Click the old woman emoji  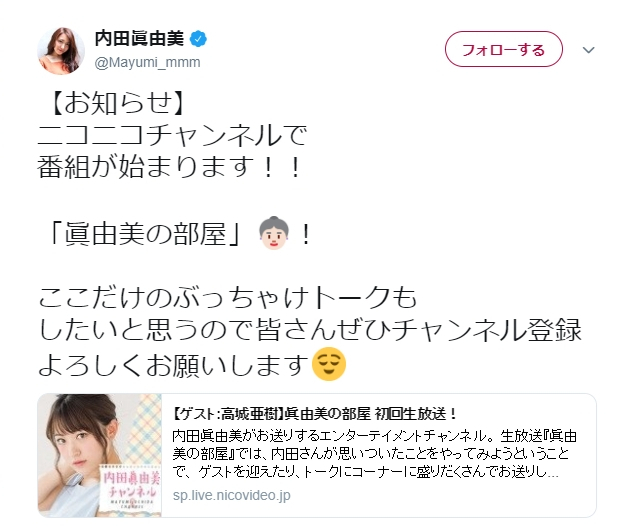tap(274, 233)
